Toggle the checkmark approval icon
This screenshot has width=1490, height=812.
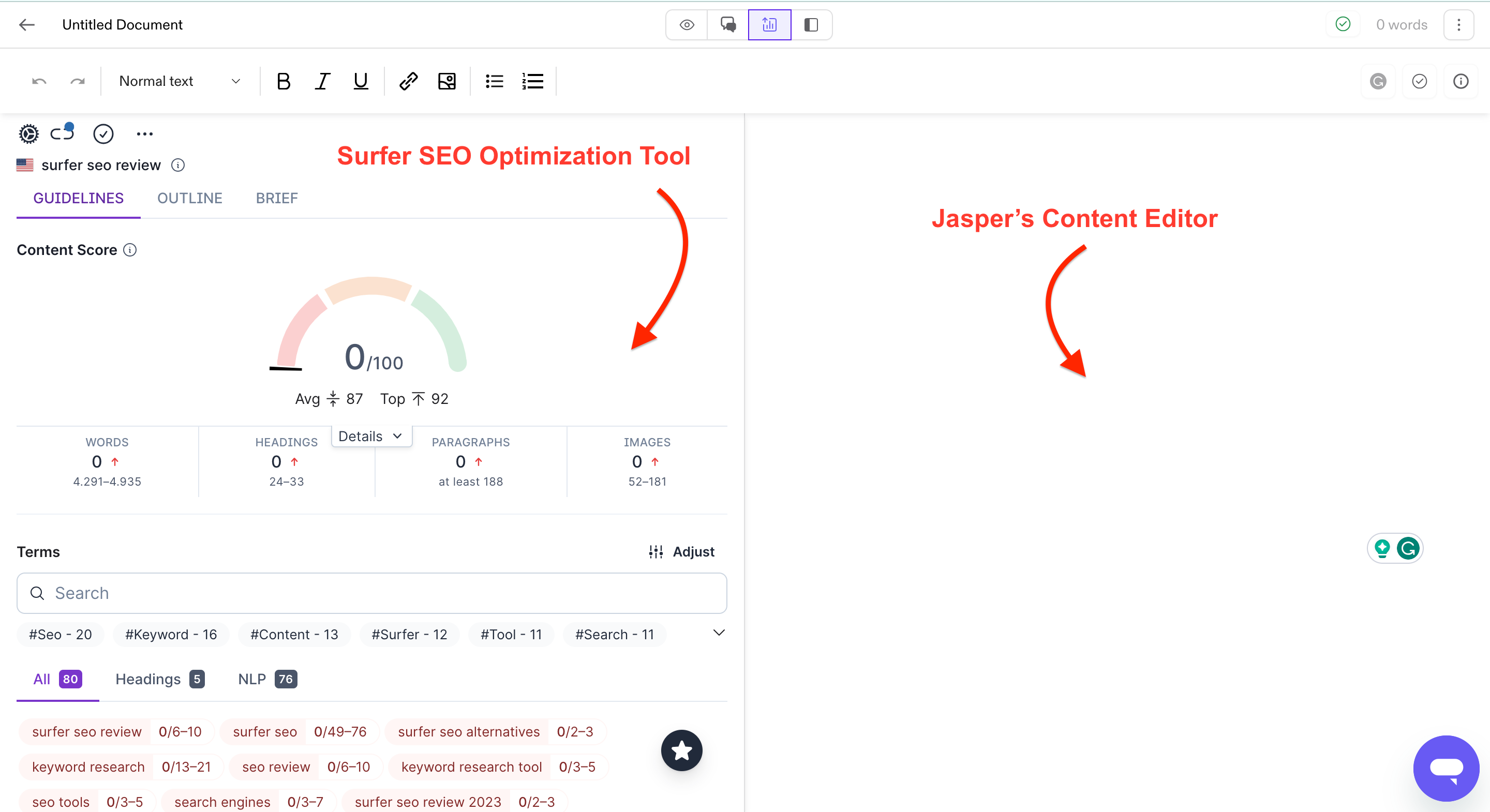[1419, 81]
